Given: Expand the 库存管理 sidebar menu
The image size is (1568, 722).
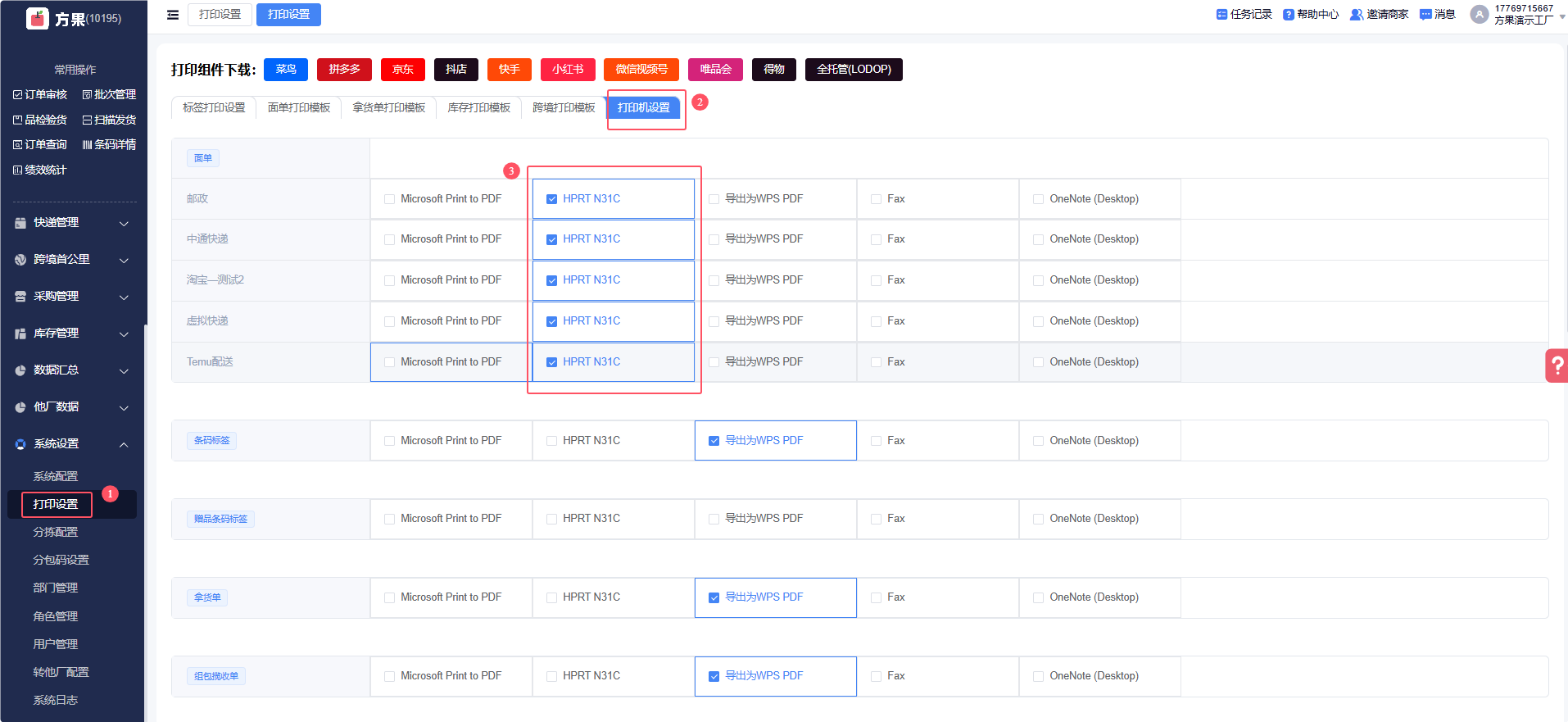Looking at the screenshot, I should coord(72,334).
